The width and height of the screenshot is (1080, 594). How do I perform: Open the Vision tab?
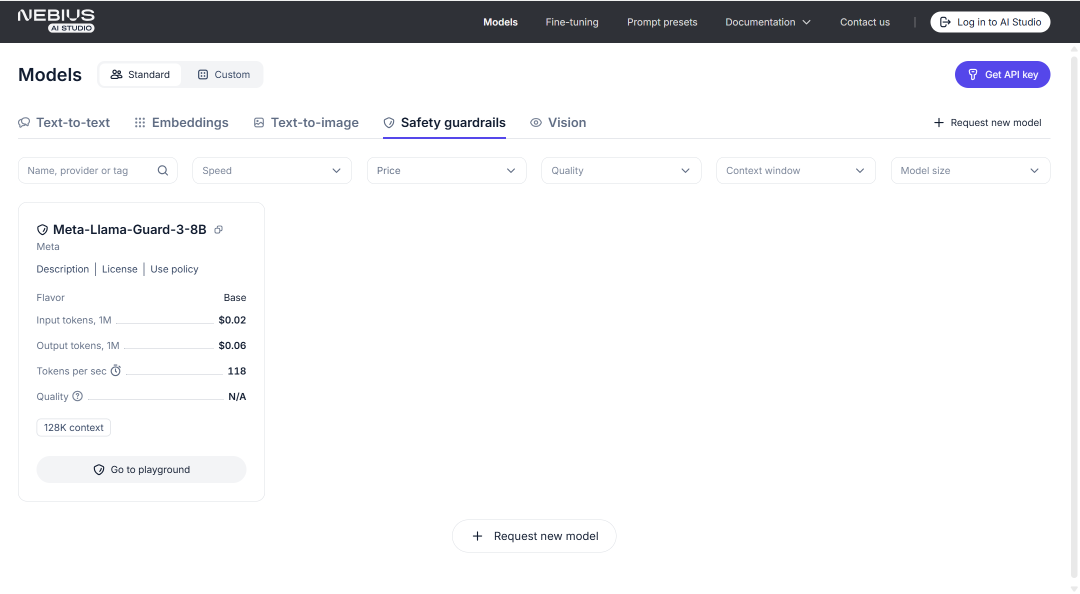(558, 123)
